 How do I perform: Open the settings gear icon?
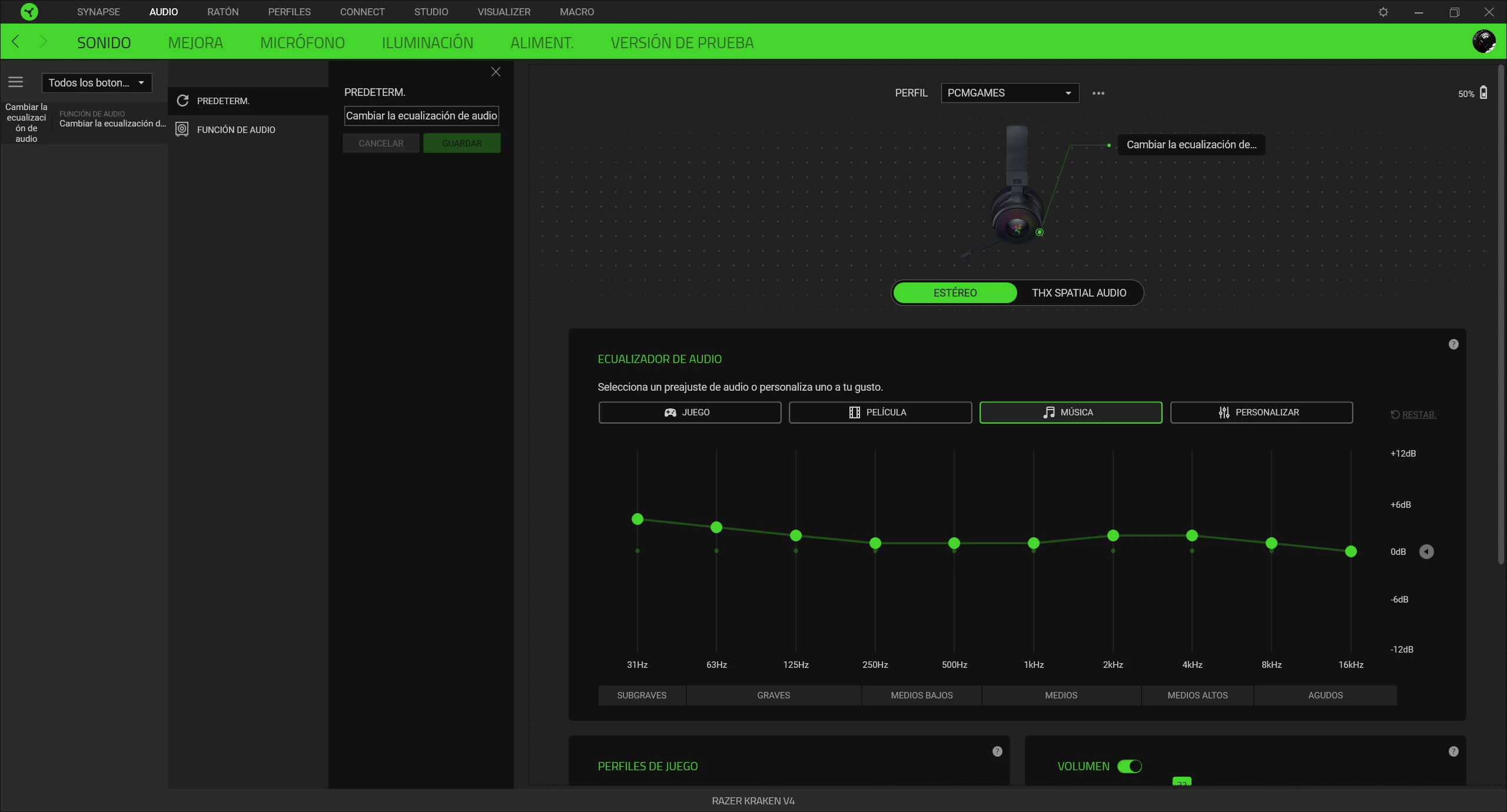[x=1383, y=12]
